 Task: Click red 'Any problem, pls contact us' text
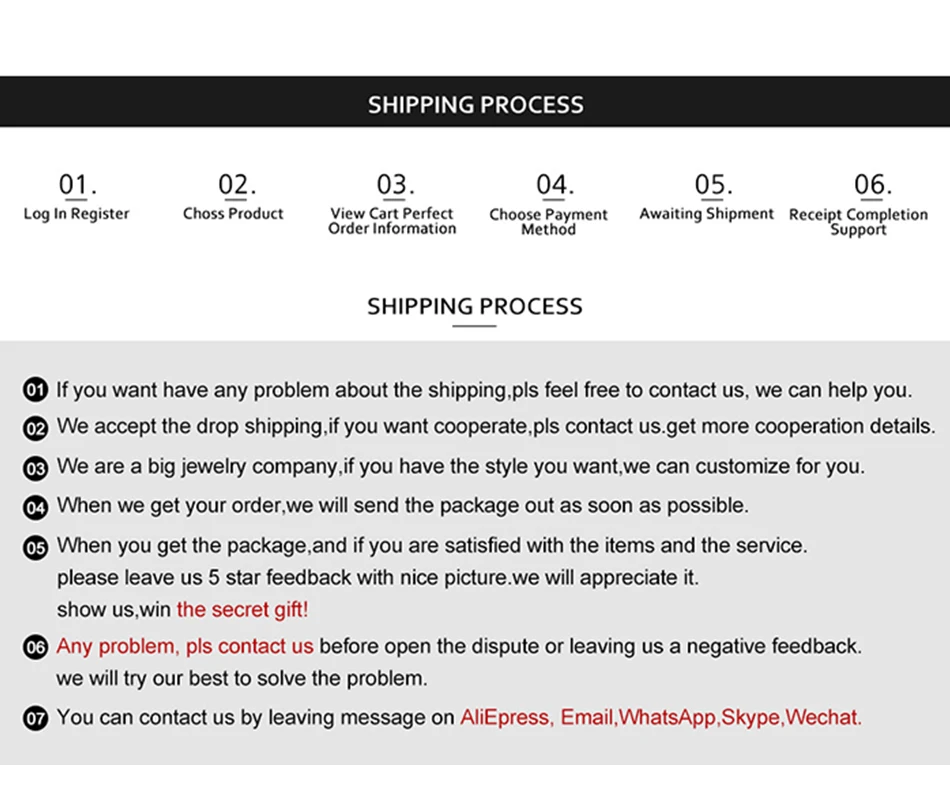click(185, 647)
